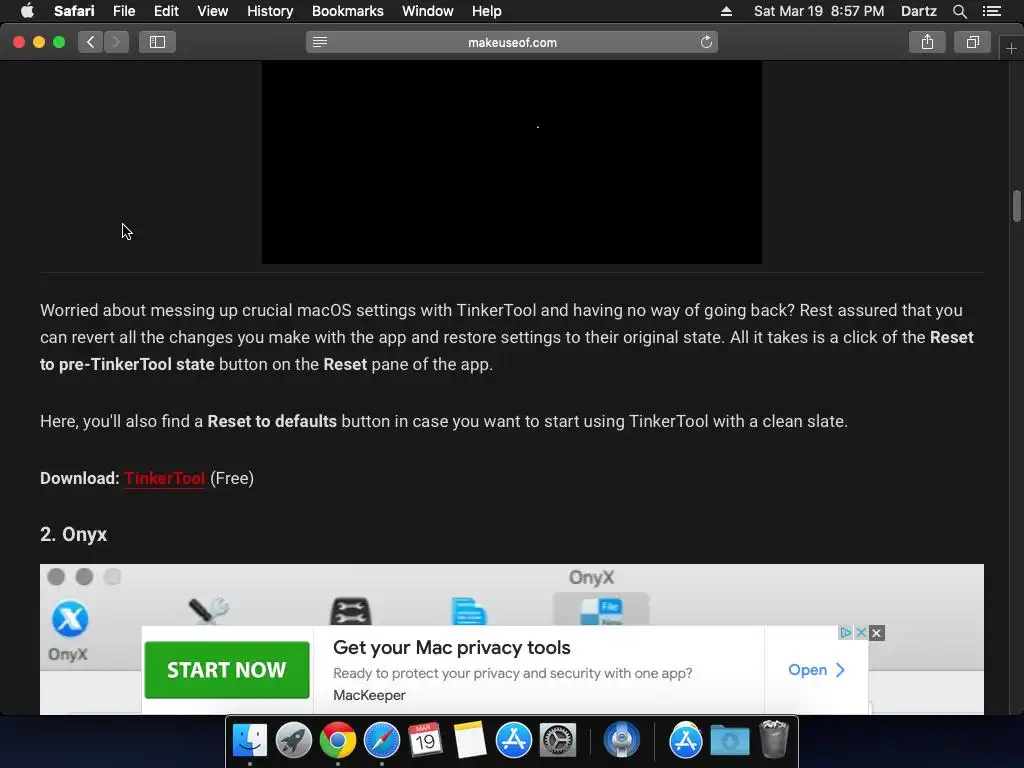
Task: Open the Downloads folder in Dock
Action: pyautogui.click(x=729, y=740)
